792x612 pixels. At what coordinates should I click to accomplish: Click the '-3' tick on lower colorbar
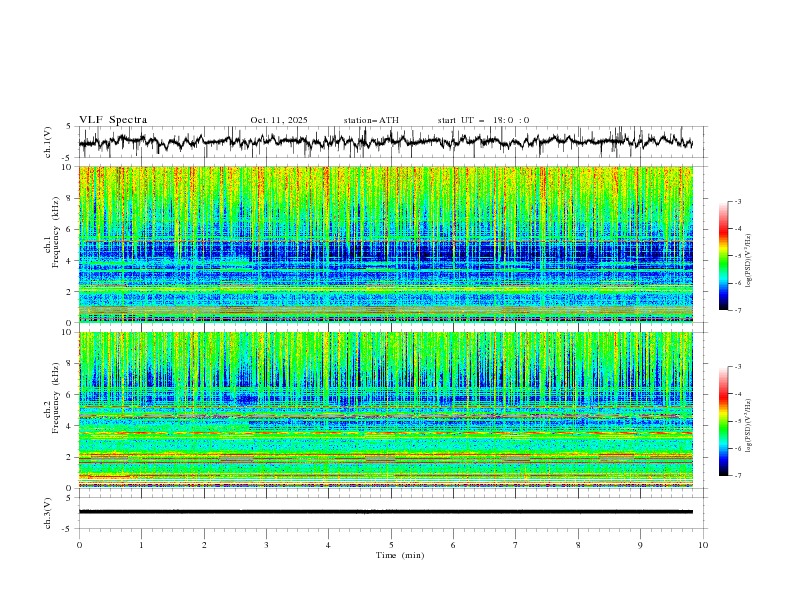pos(738,367)
